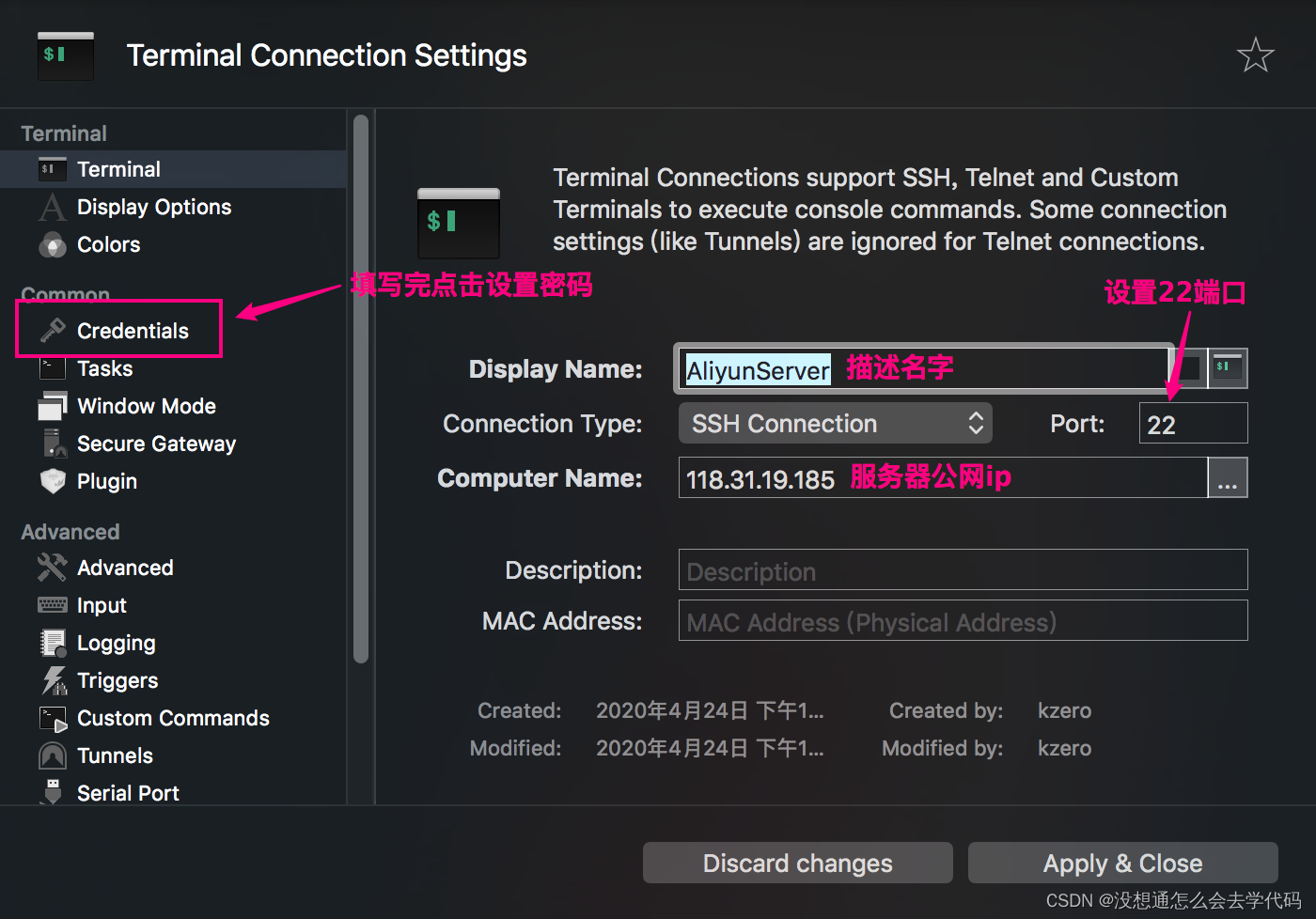Viewport: 1316px width, 919px height.
Task: Click the Display Options letter icon
Action: click(x=52, y=207)
